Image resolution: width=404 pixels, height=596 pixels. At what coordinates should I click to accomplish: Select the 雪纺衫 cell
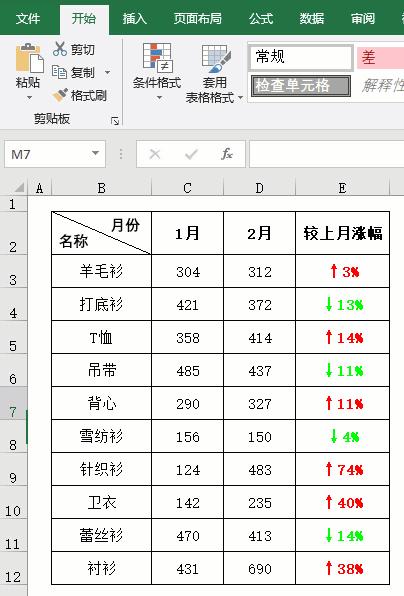click(x=101, y=436)
